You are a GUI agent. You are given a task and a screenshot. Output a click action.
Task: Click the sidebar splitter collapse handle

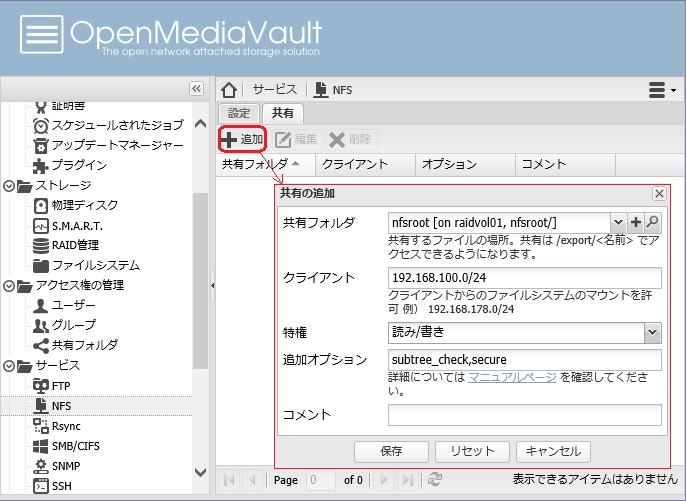[212, 286]
